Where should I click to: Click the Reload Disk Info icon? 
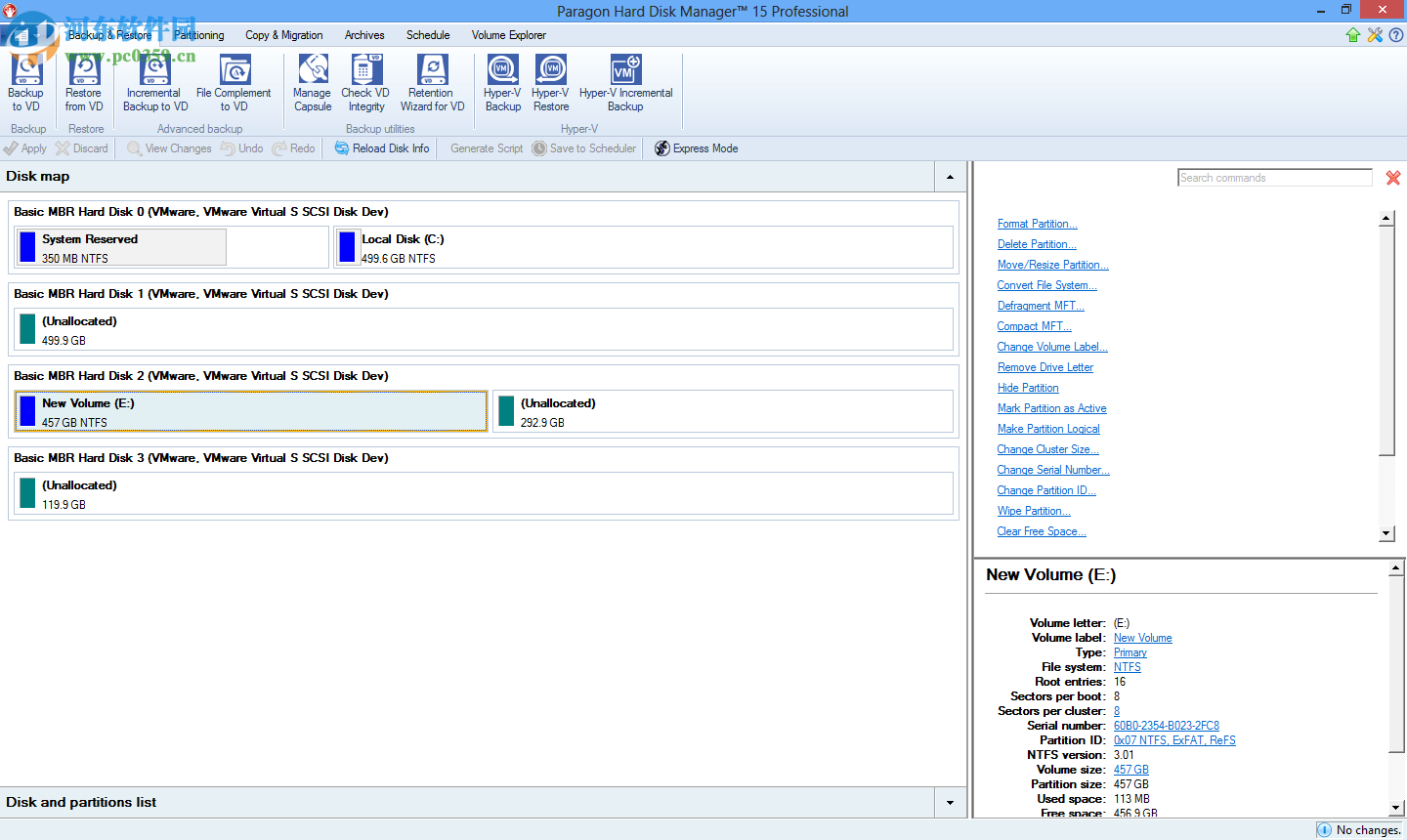(343, 148)
